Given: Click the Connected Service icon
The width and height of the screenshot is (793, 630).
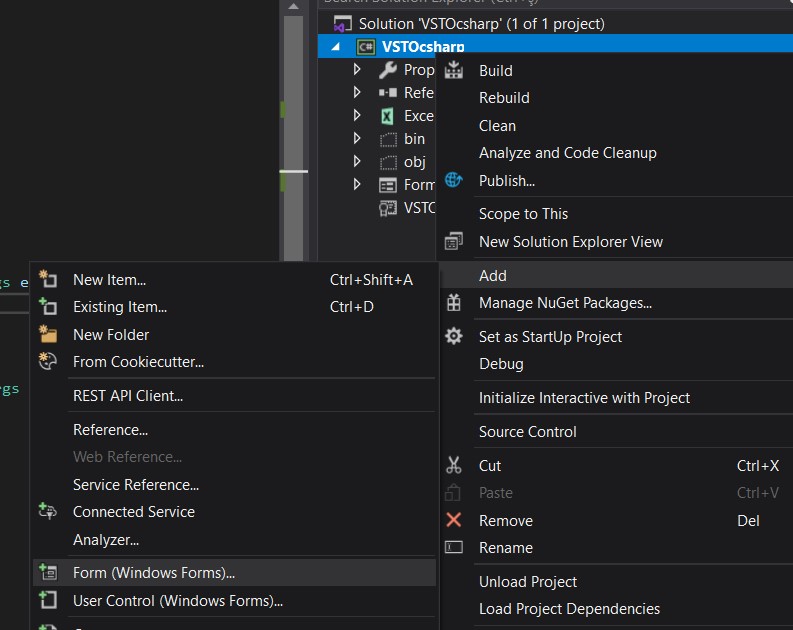Looking at the screenshot, I should coord(48,511).
